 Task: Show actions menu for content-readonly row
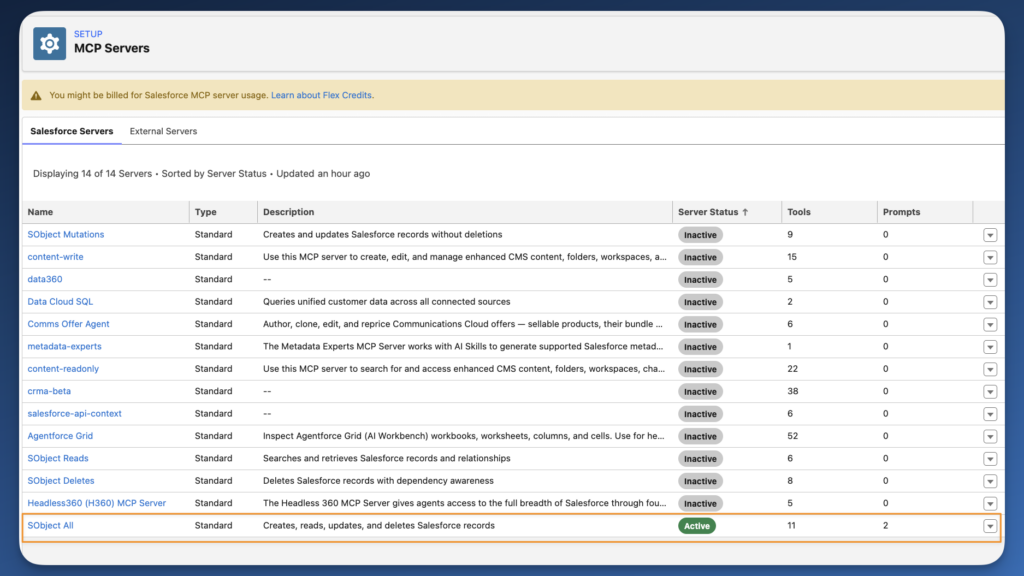coord(990,369)
